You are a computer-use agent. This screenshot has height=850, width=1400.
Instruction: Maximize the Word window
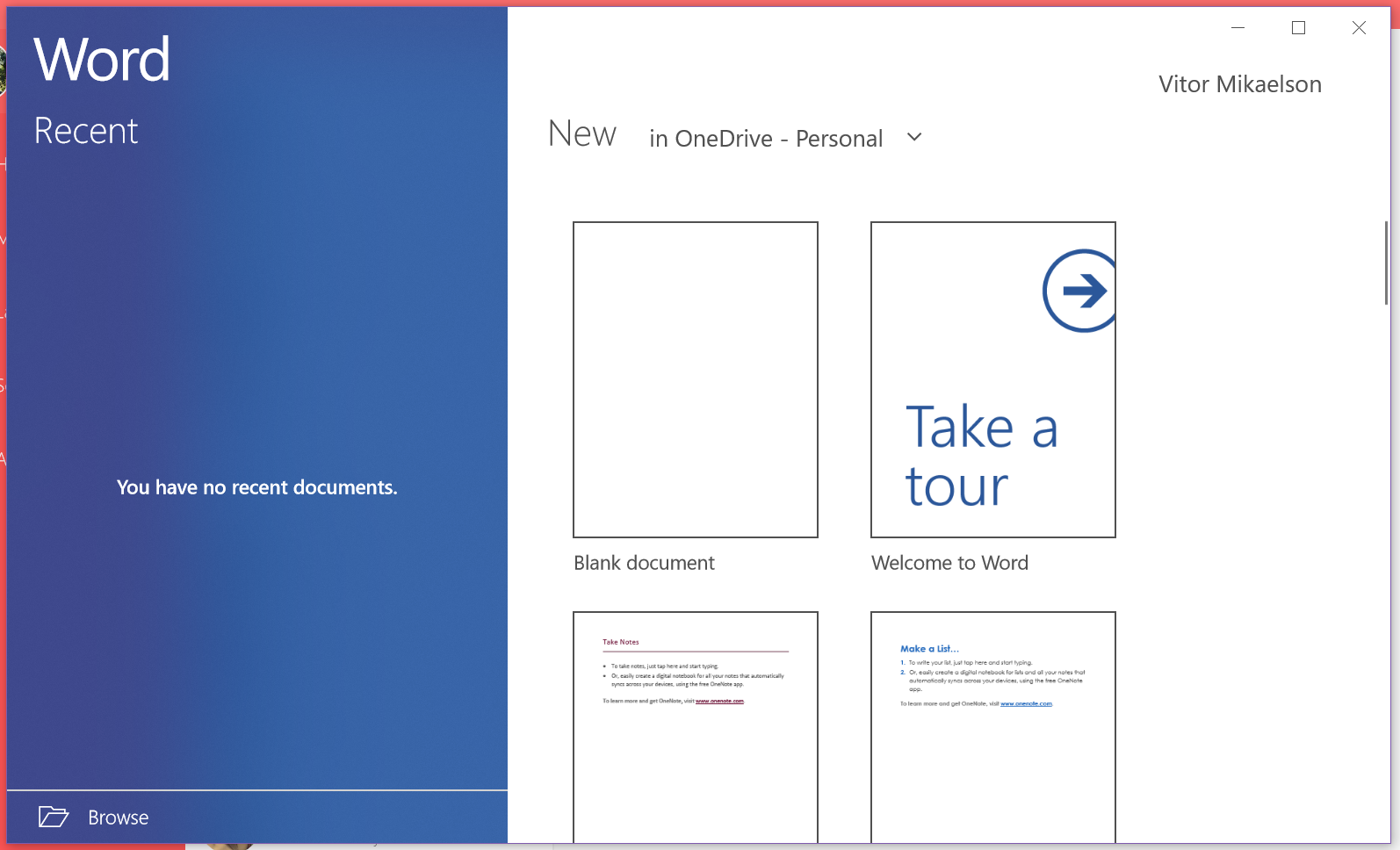1298,28
